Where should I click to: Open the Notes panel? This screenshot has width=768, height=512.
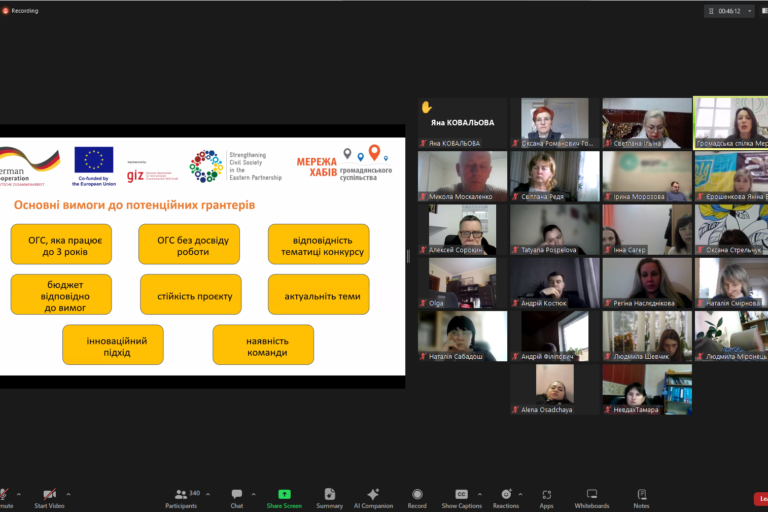click(x=641, y=499)
